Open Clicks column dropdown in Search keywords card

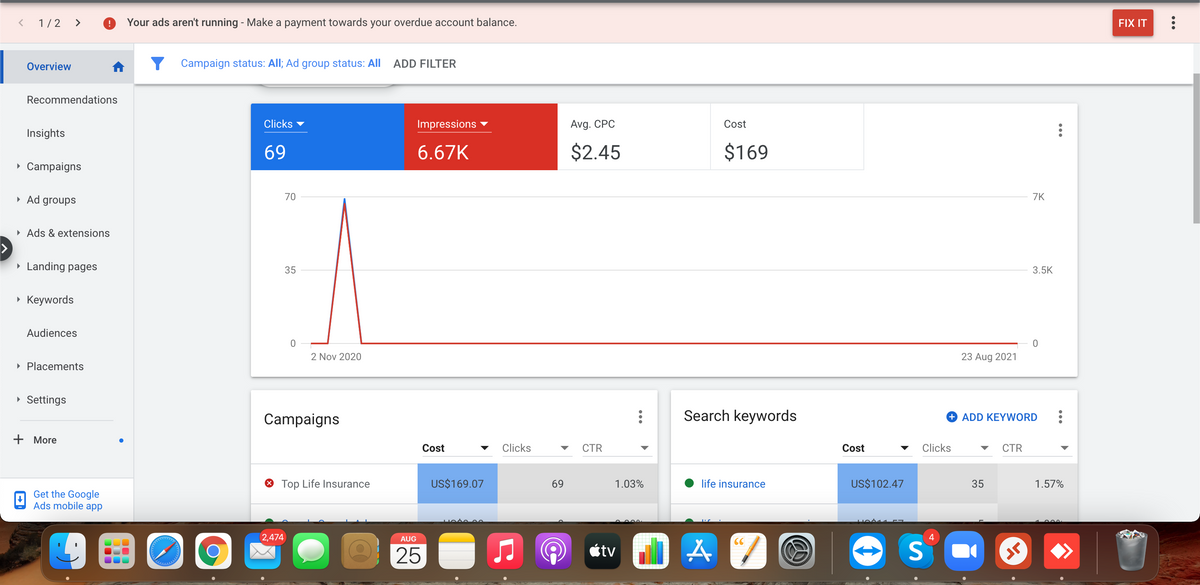click(x=985, y=448)
